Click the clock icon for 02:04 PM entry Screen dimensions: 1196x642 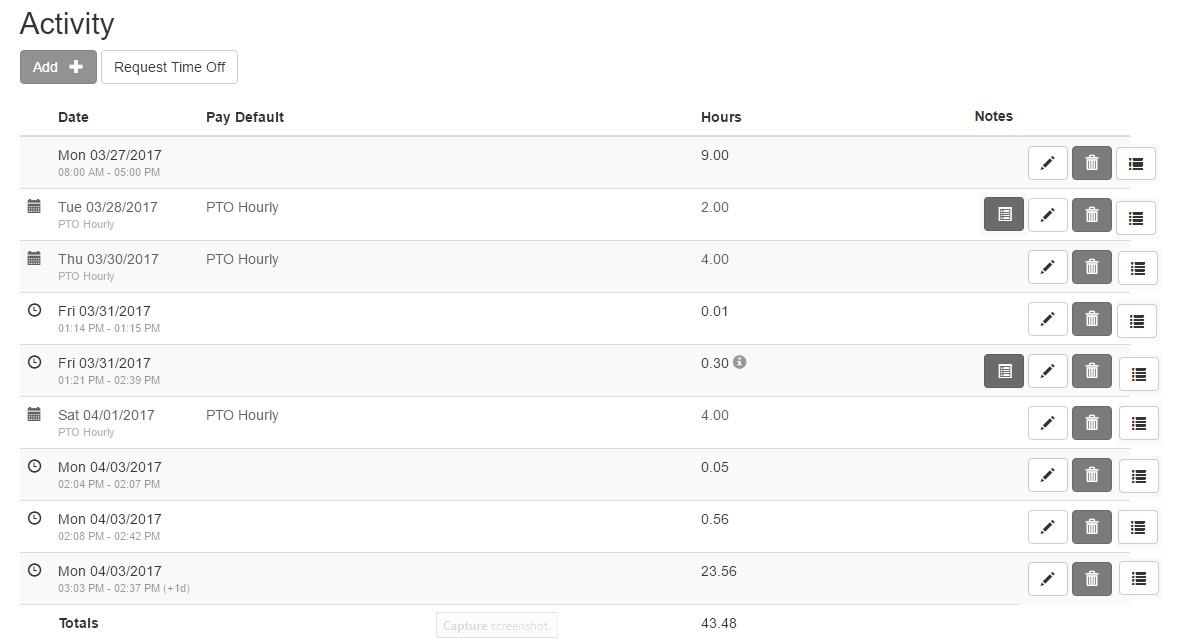pyautogui.click(x=34, y=466)
